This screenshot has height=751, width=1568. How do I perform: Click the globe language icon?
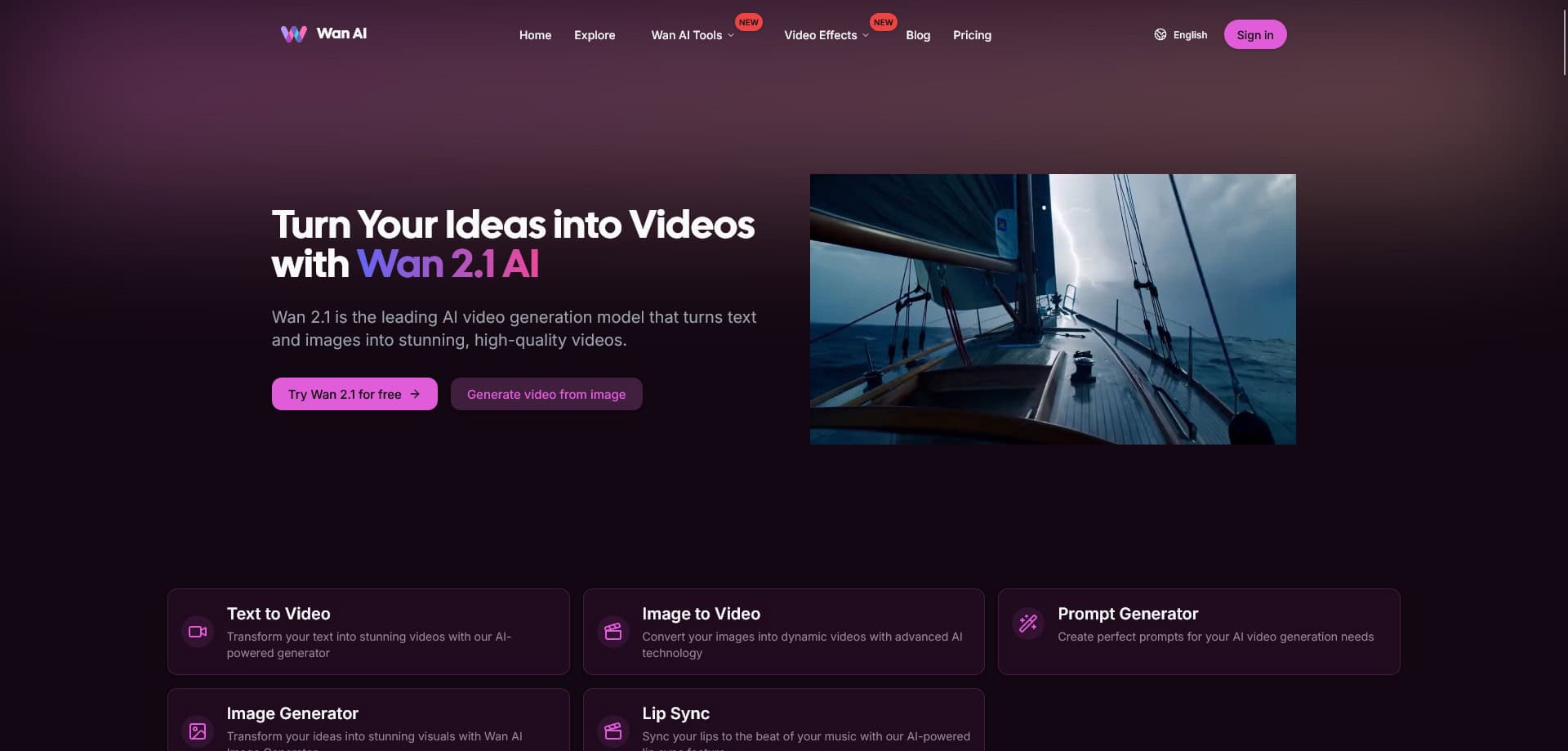click(1160, 34)
